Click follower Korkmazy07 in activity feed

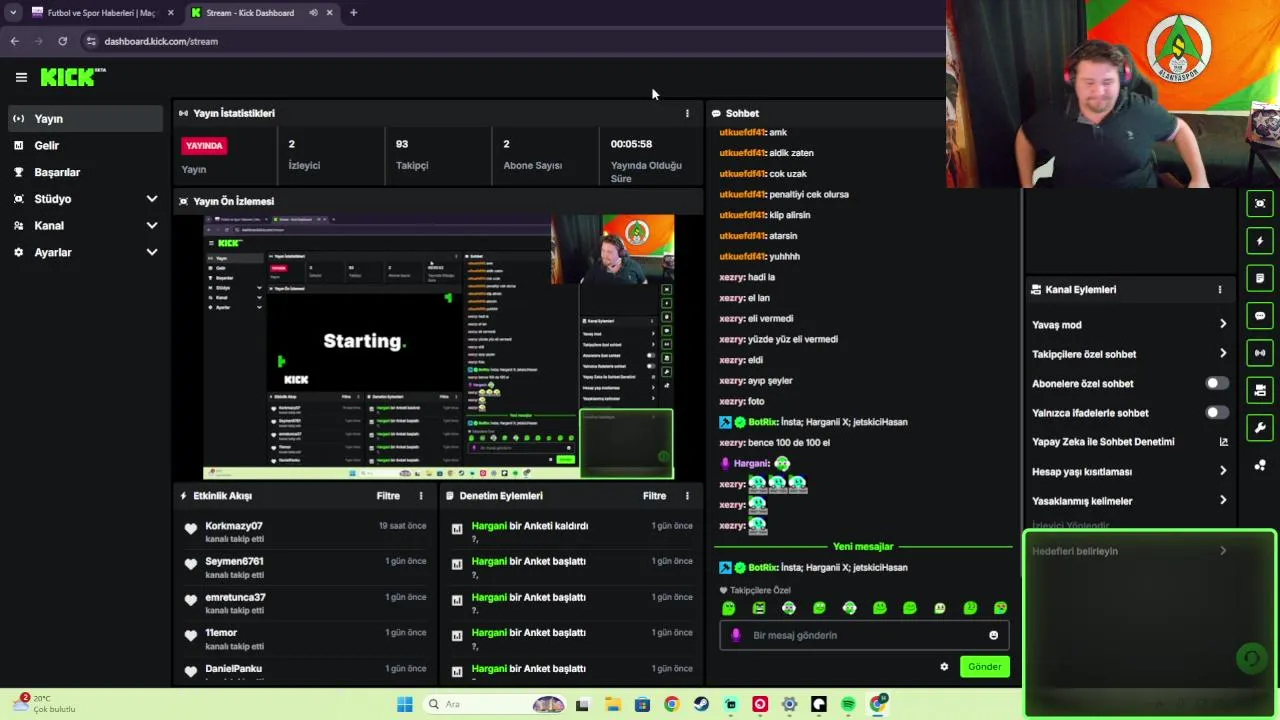click(234, 526)
